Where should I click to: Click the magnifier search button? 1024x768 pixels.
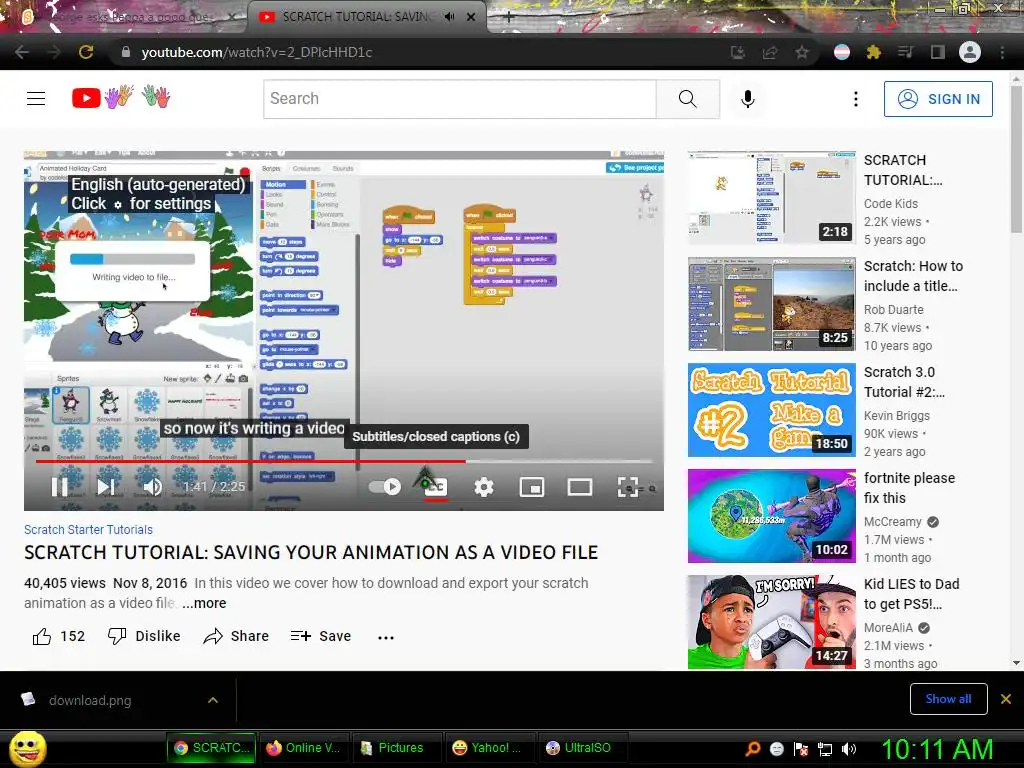click(688, 99)
